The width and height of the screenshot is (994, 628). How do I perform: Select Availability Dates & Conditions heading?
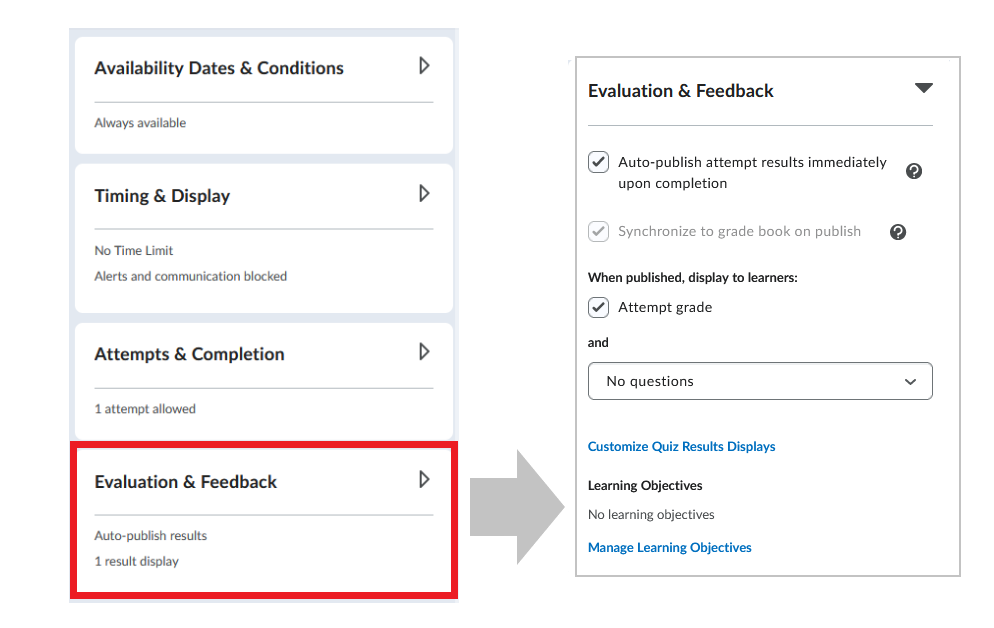[219, 68]
